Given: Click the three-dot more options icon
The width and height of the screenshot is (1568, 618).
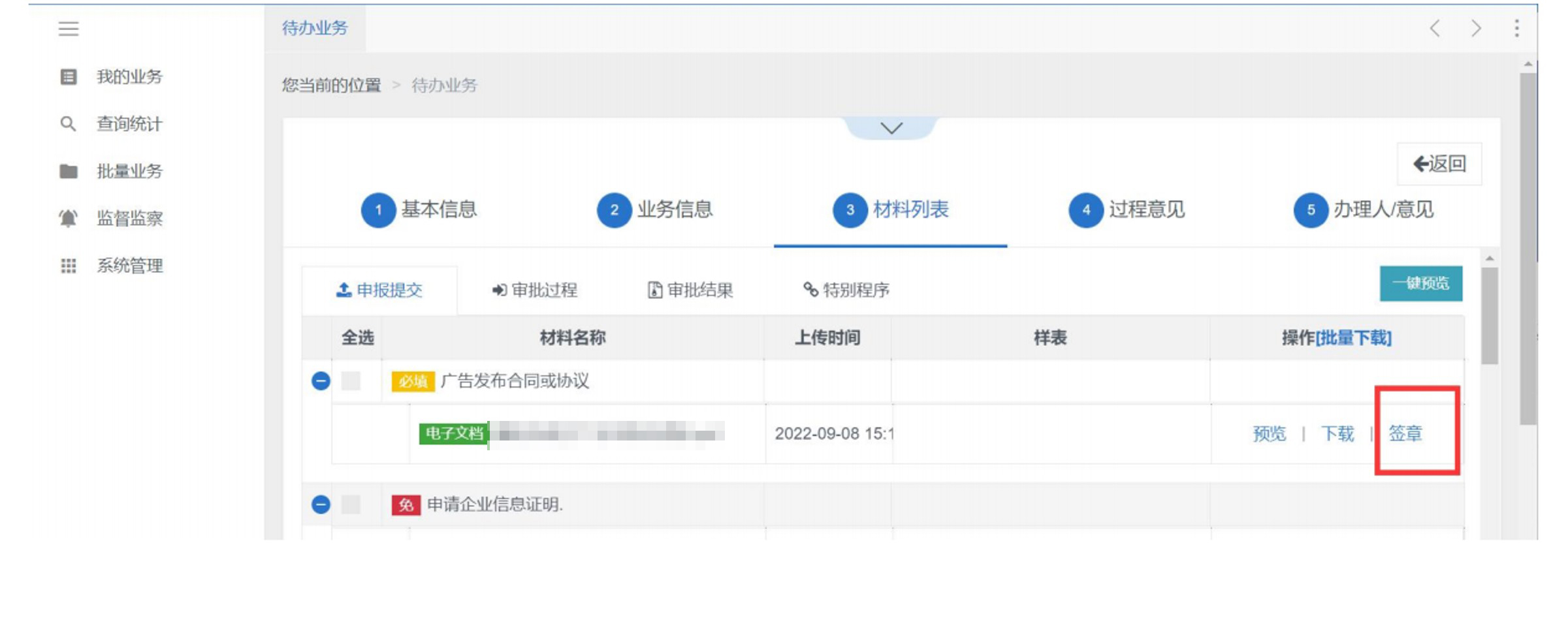Looking at the screenshot, I should [1516, 28].
